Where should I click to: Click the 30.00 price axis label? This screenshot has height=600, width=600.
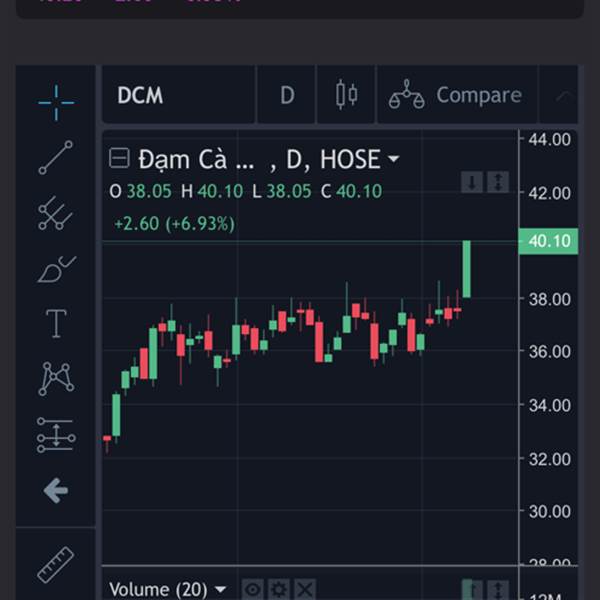tap(549, 512)
